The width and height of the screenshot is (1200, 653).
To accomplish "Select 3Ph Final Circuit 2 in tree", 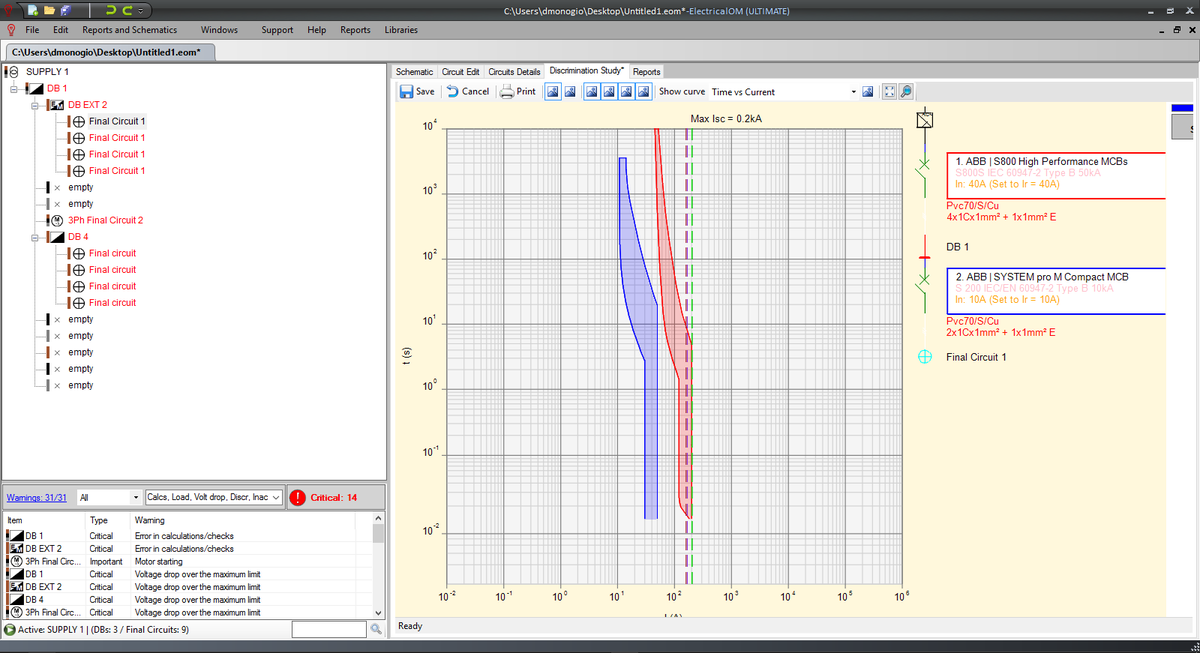I will [106, 220].
